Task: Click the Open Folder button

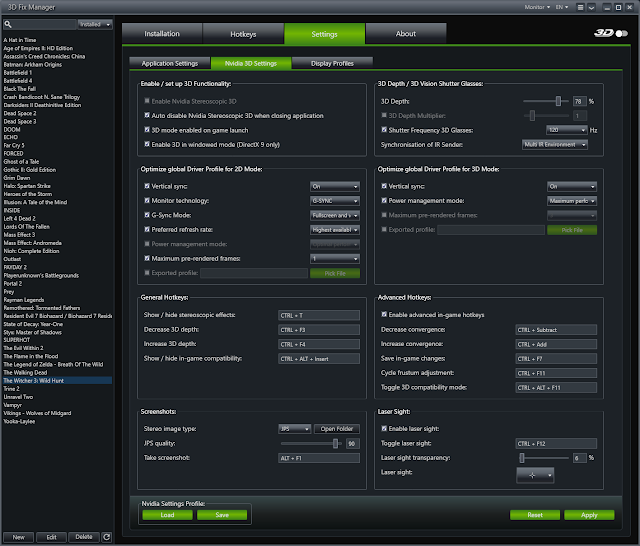Action: (337, 429)
